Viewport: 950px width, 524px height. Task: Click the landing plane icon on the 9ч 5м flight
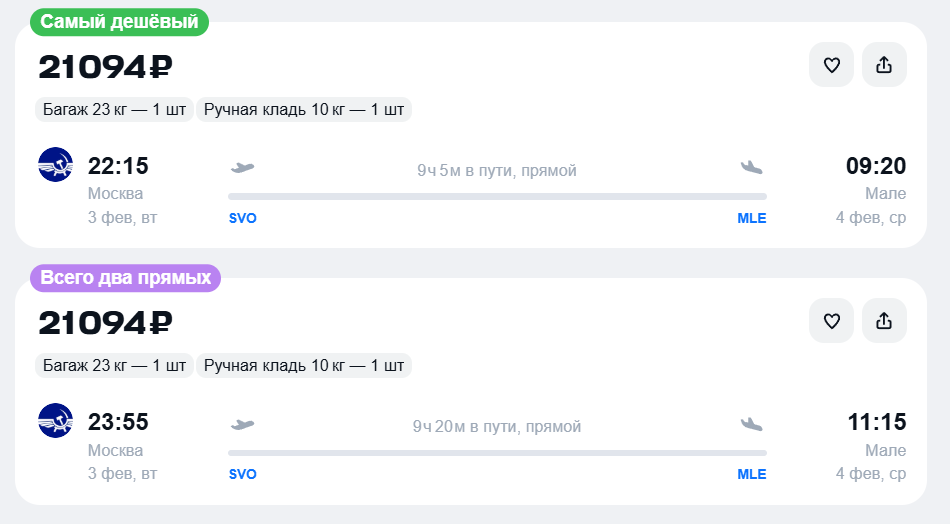coord(752,167)
